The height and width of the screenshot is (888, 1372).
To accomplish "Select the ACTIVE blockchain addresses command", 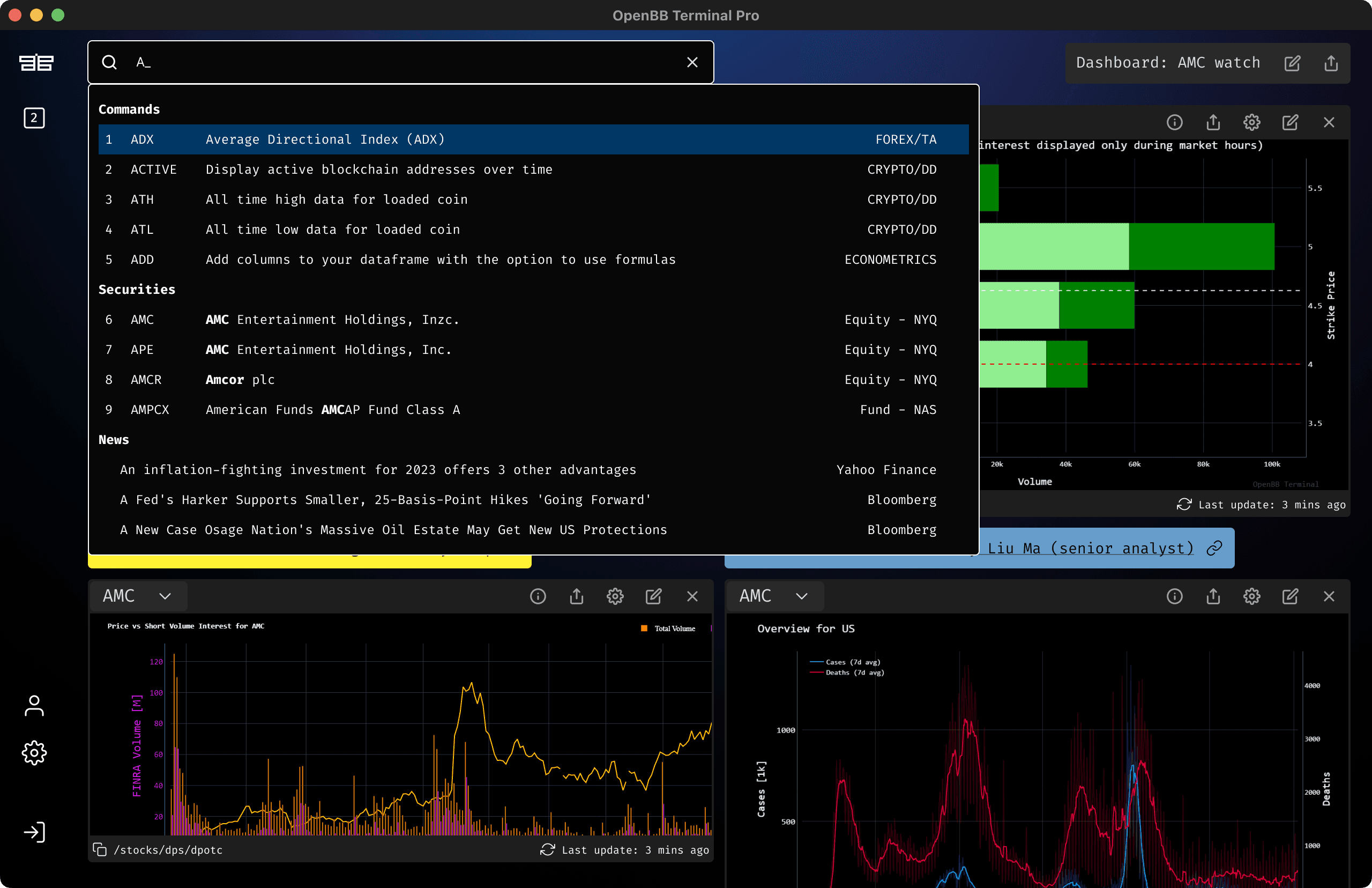I will (x=533, y=169).
